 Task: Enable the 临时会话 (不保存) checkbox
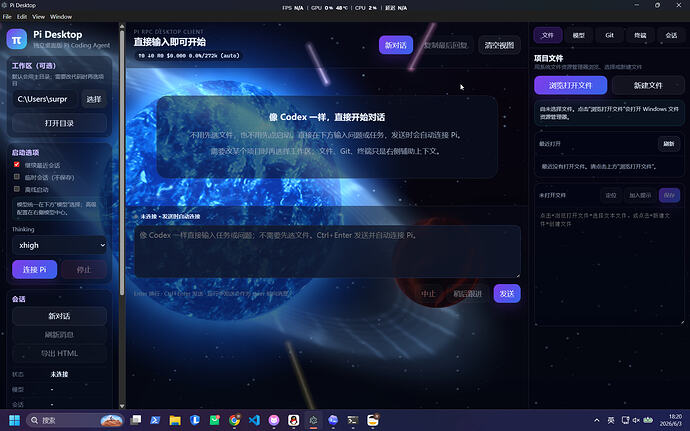[17, 177]
